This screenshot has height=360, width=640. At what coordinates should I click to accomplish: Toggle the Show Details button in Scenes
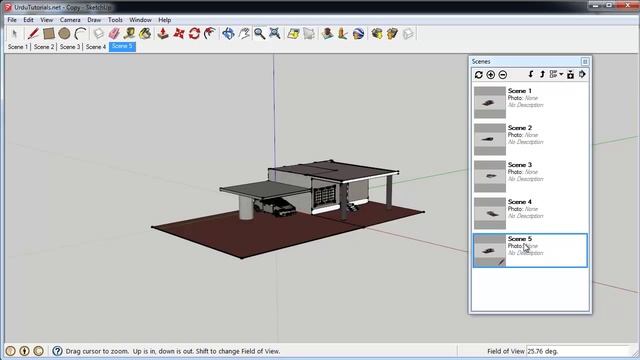coord(570,74)
